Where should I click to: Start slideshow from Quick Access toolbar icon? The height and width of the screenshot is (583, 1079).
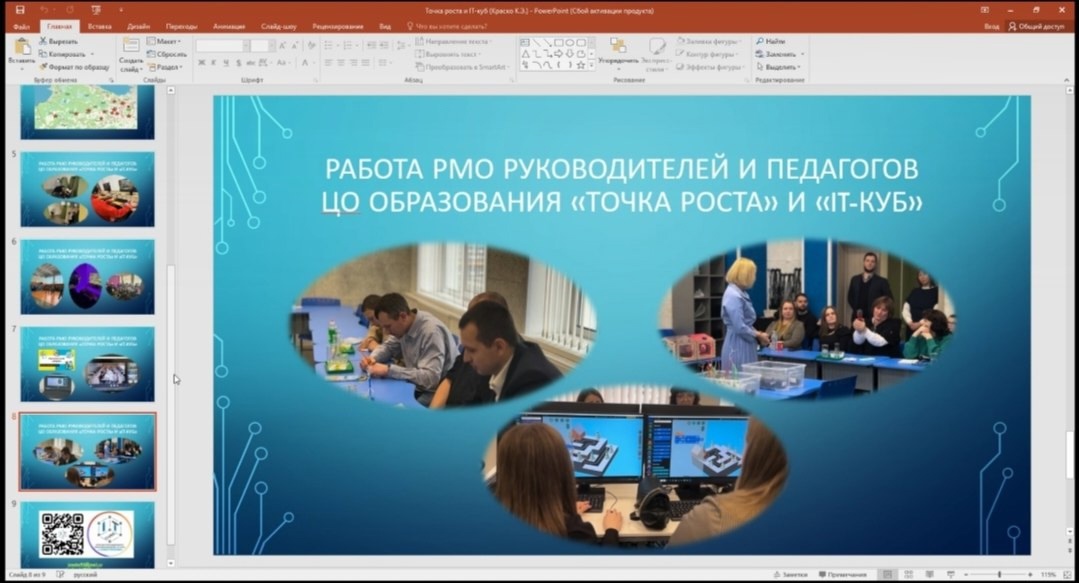[x=96, y=10]
